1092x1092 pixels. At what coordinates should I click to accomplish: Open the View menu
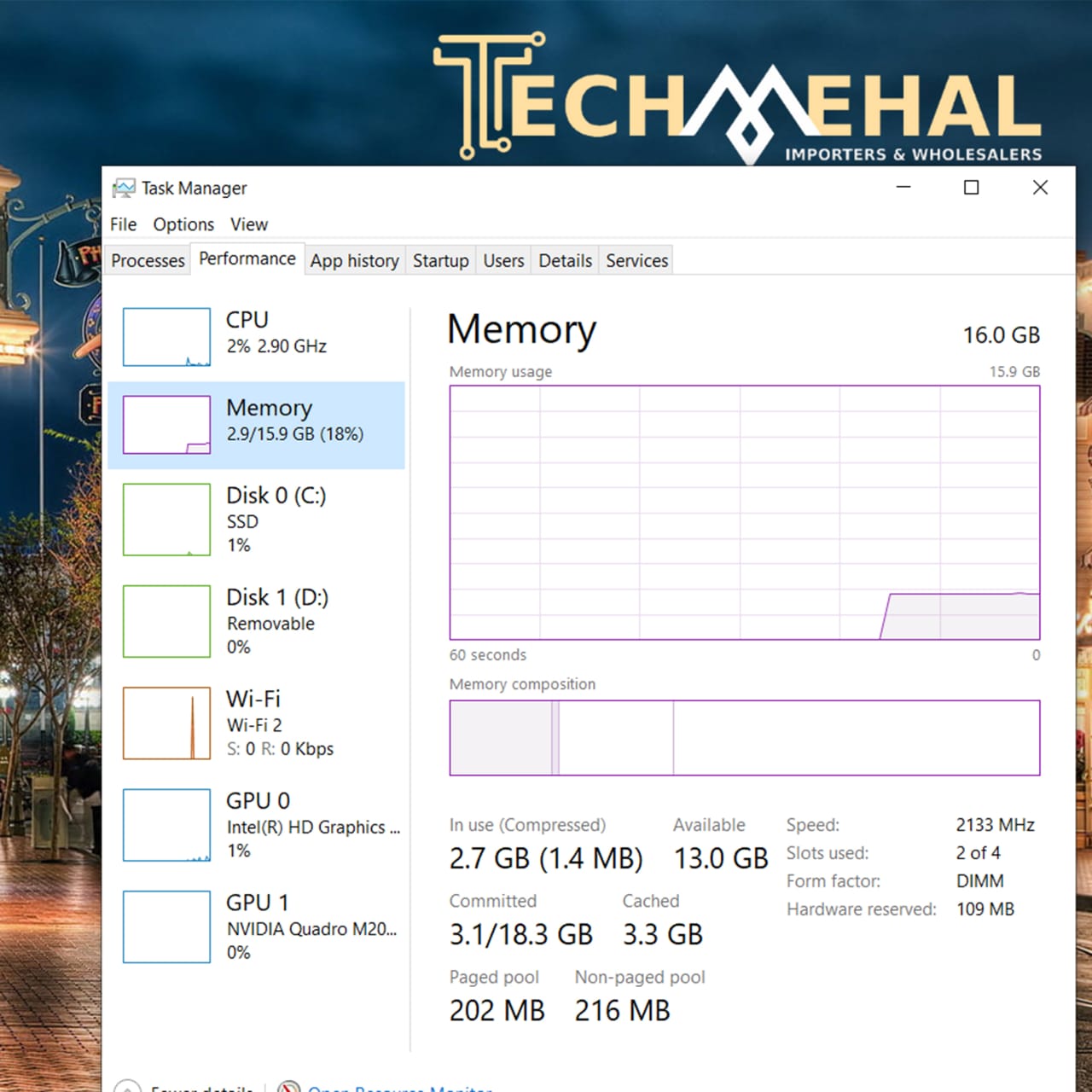click(x=249, y=224)
